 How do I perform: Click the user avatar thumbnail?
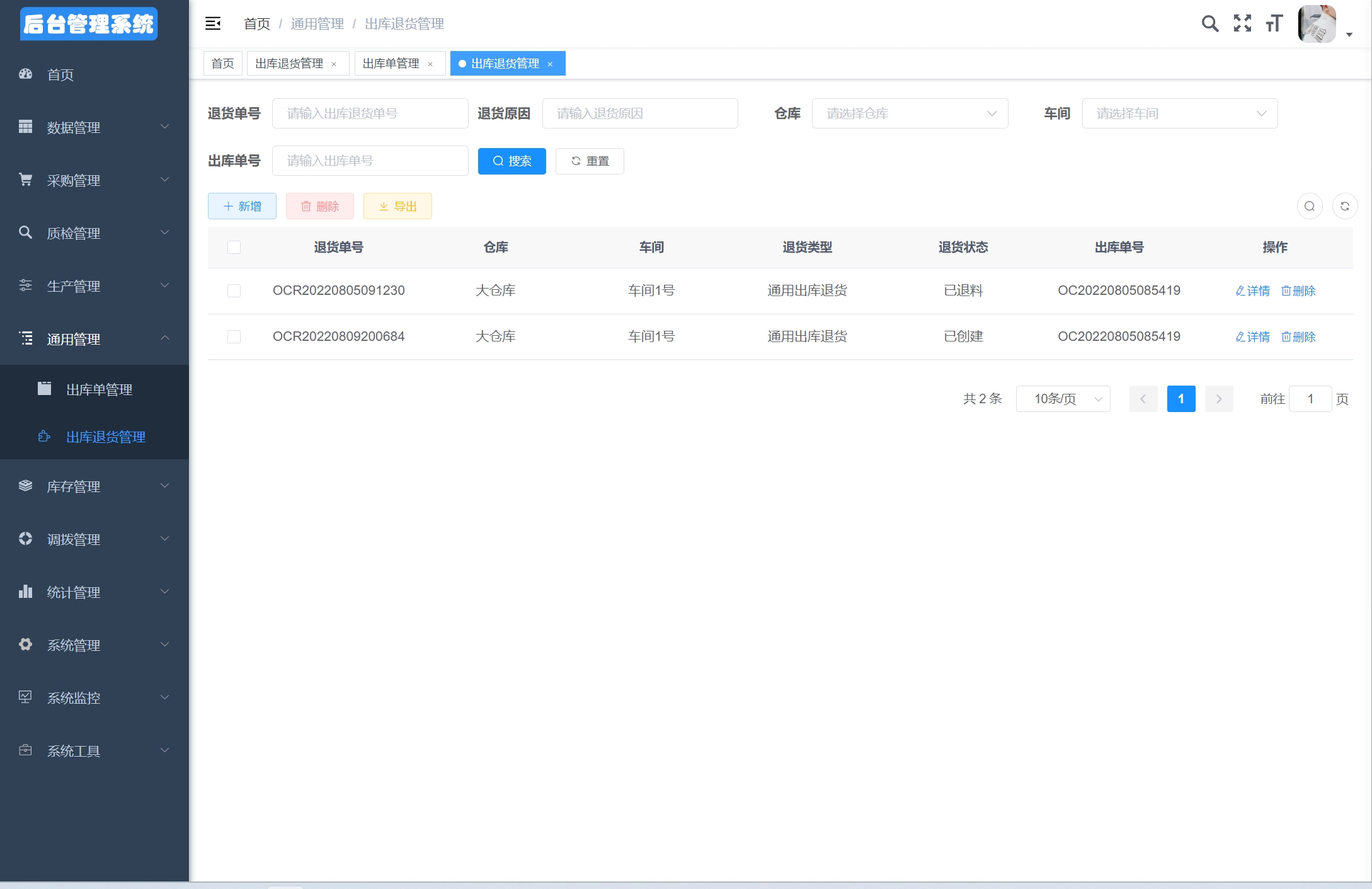1317,24
